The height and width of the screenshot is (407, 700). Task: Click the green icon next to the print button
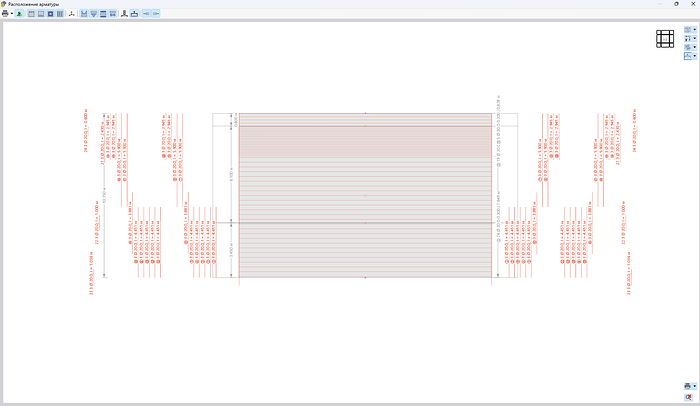20,14
